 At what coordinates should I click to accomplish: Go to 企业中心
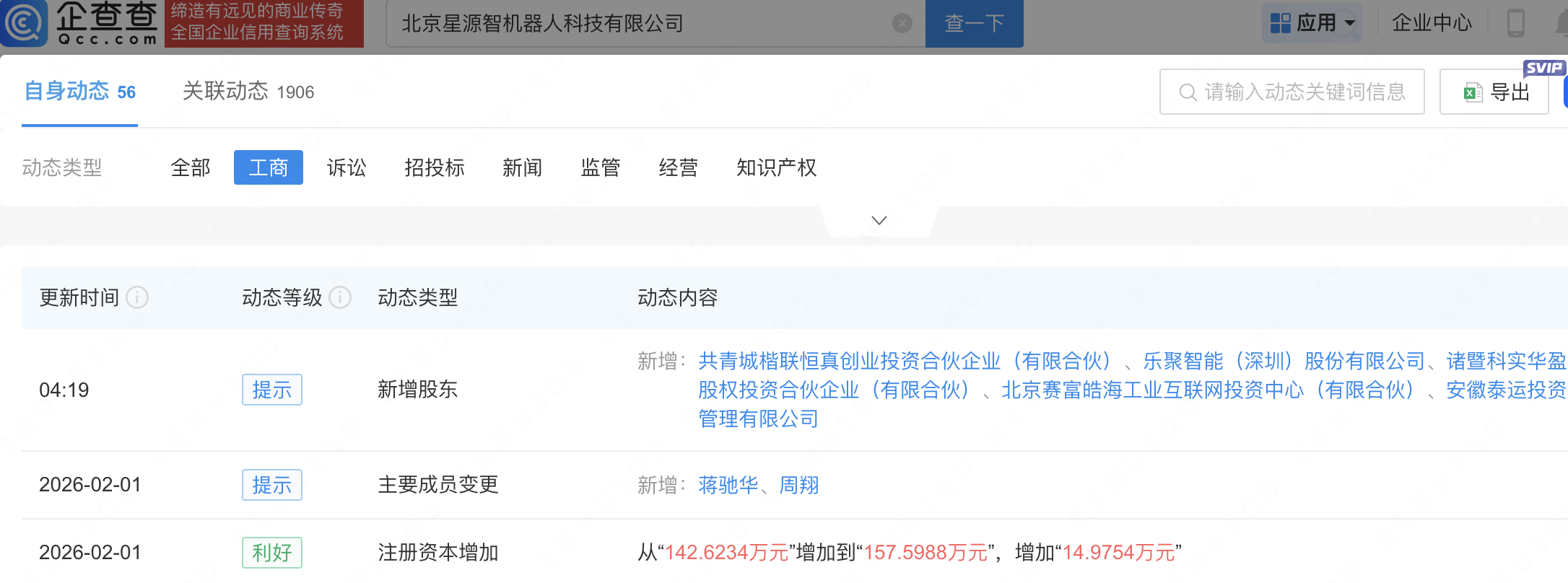[x=1431, y=23]
